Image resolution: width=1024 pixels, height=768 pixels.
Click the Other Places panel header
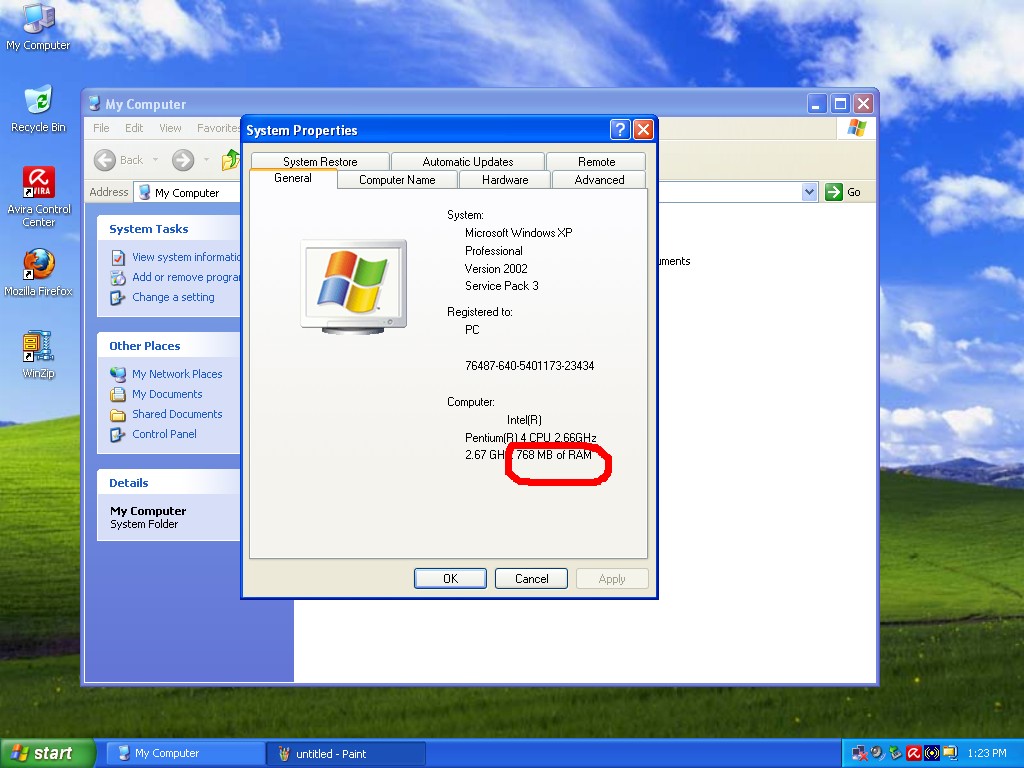(169, 345)
